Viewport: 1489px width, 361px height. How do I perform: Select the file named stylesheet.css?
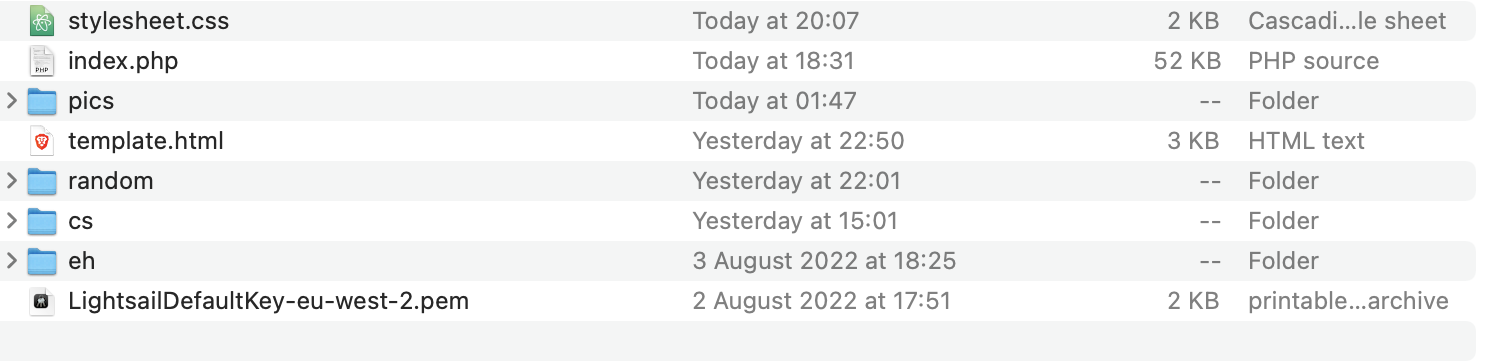point(148,21)
